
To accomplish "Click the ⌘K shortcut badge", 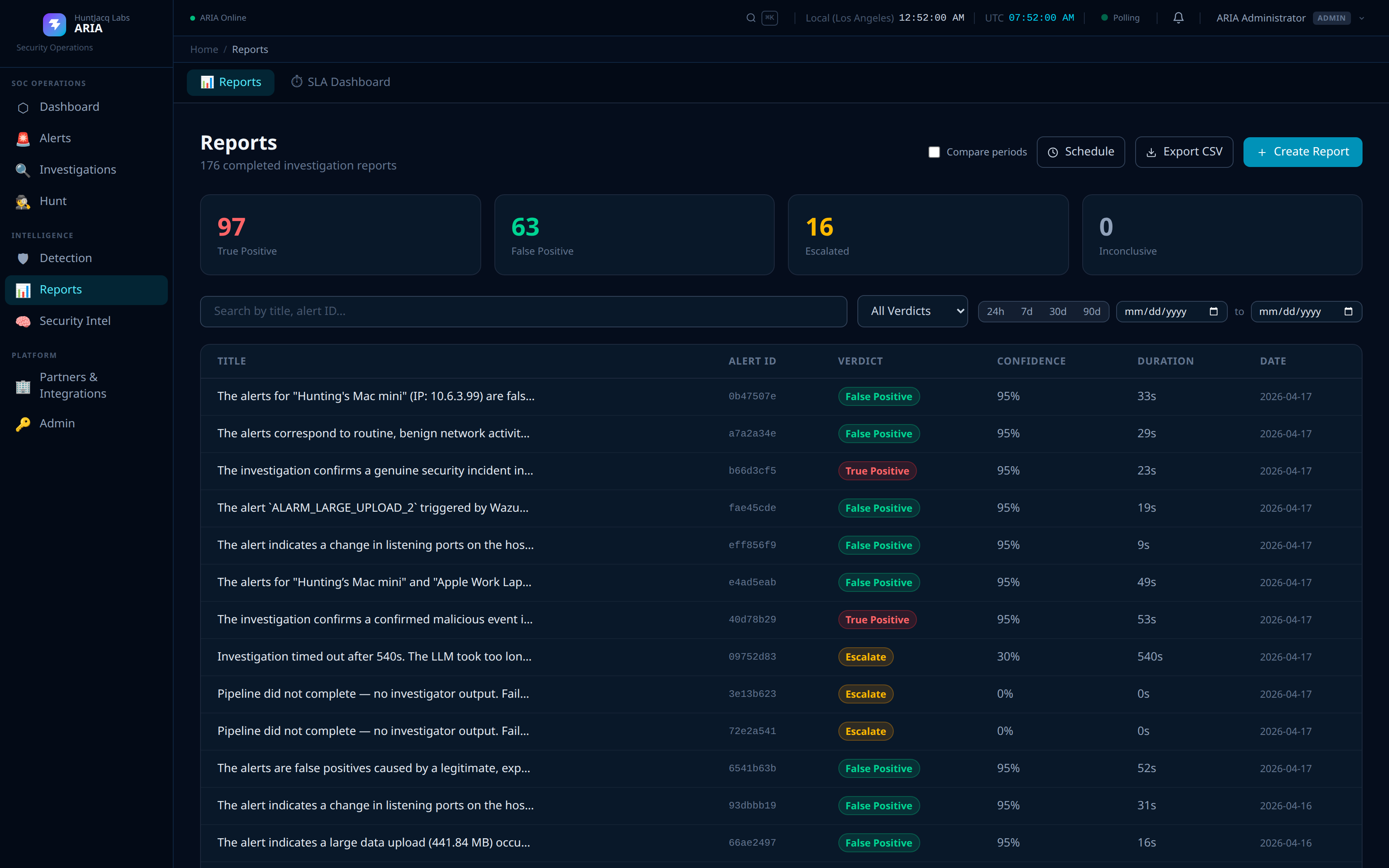I will [x=769, y=18].
